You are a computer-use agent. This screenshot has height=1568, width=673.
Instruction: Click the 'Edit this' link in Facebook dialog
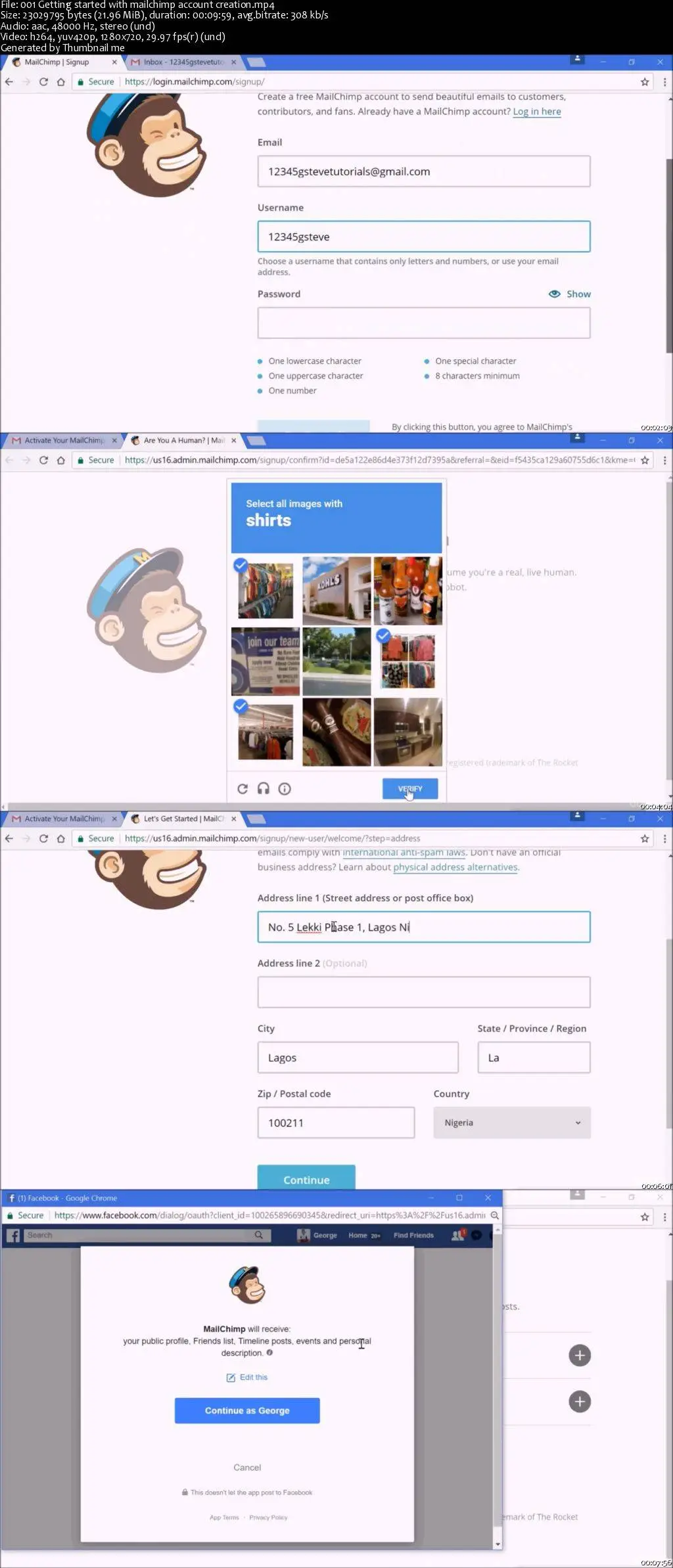click(x=247, y=1377)
